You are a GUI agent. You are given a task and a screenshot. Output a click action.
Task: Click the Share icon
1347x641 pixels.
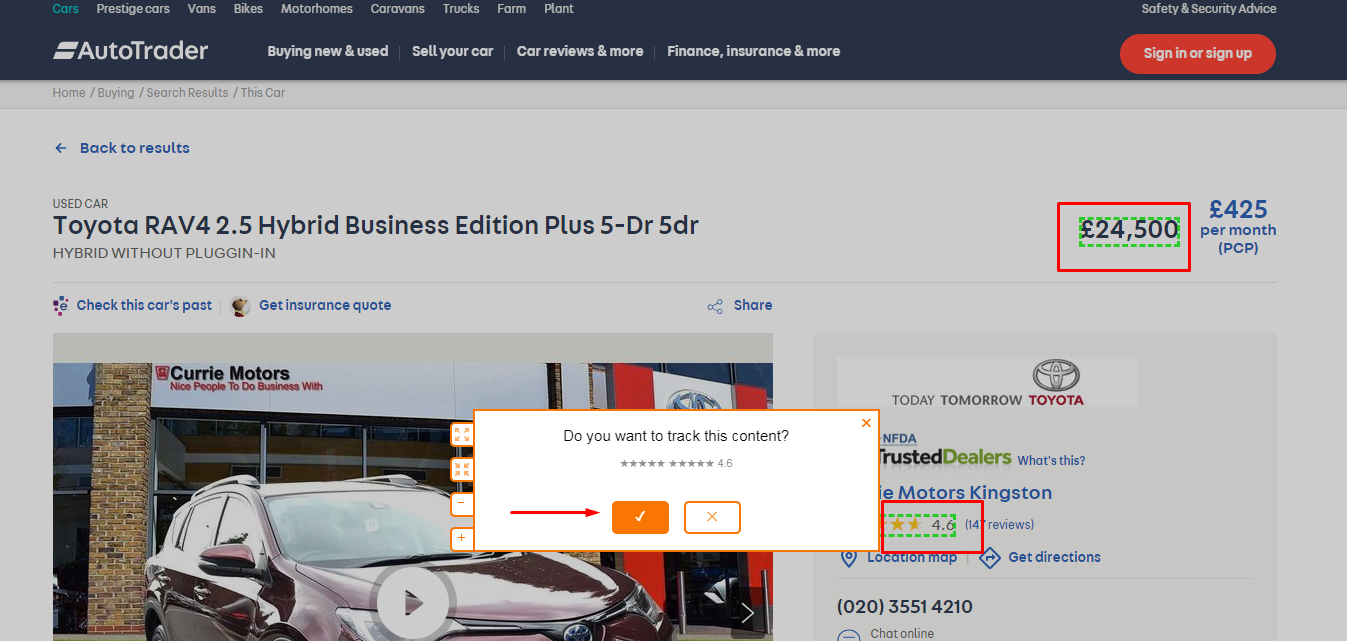coord(715,306)
